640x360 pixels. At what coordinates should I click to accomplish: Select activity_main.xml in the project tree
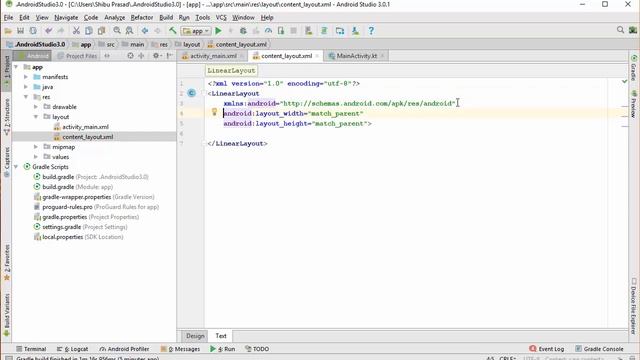click(x=85, y=127)
